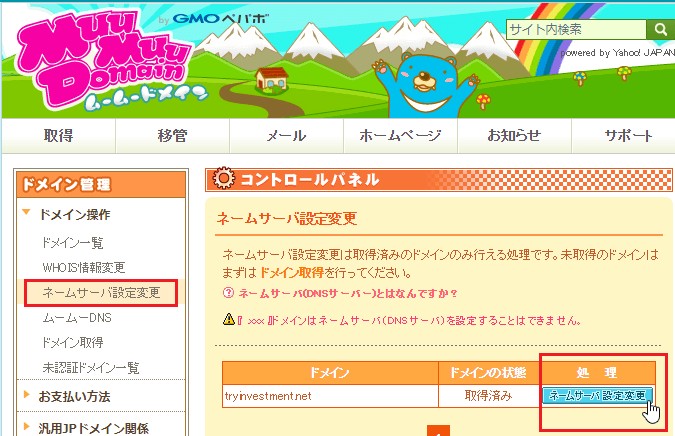Viewport: 675px width, 436px height.
Task: Expand the お支払い方法 section
Action: click(73, 396)
